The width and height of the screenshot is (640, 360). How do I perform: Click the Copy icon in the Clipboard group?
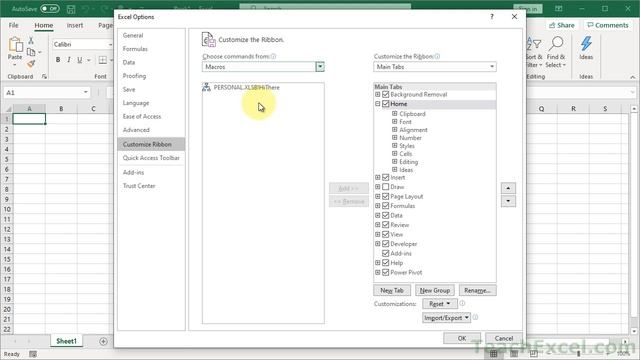31,52
